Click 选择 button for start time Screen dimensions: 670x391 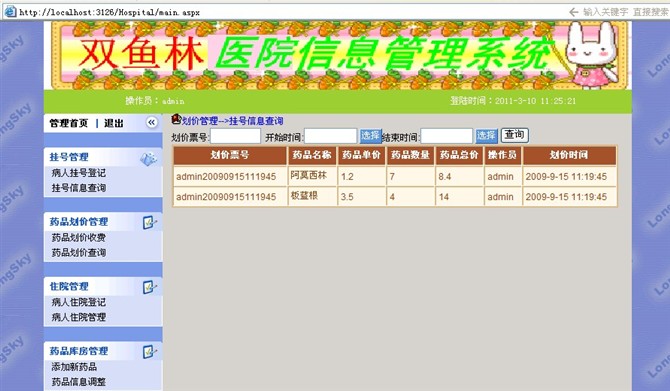point(370,136)
